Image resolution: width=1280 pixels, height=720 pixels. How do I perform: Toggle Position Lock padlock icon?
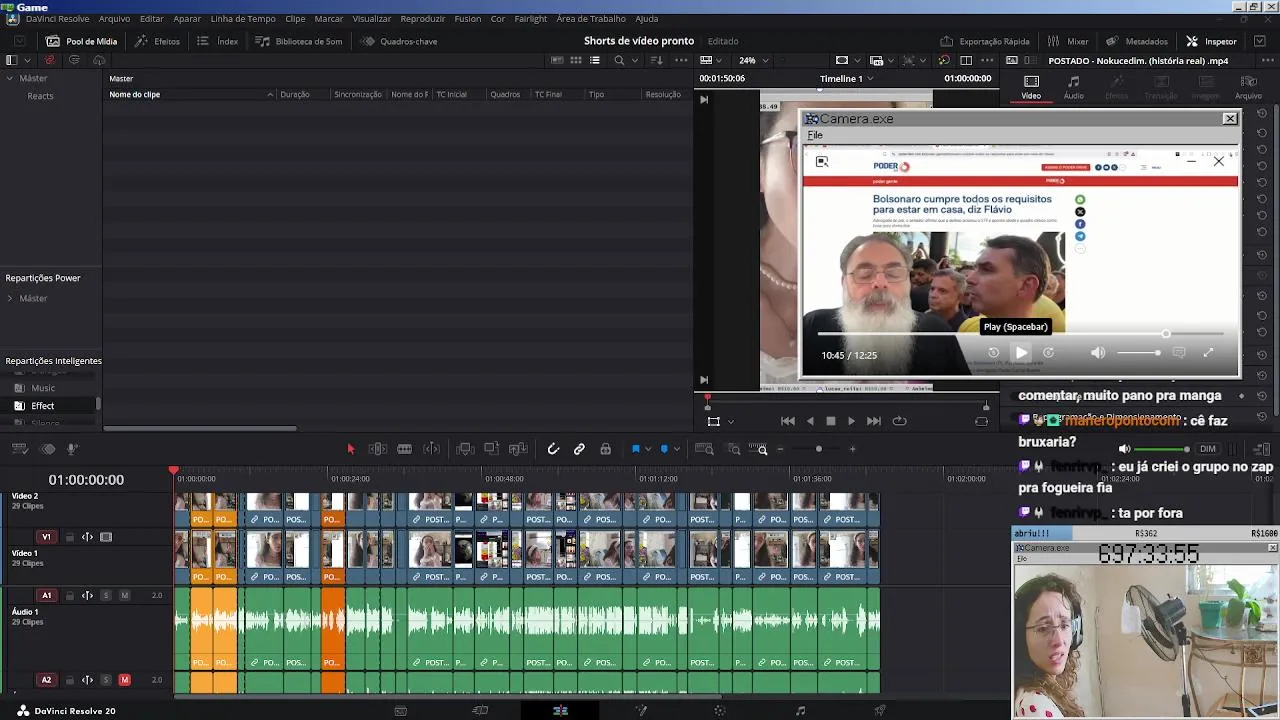point(605,449)
